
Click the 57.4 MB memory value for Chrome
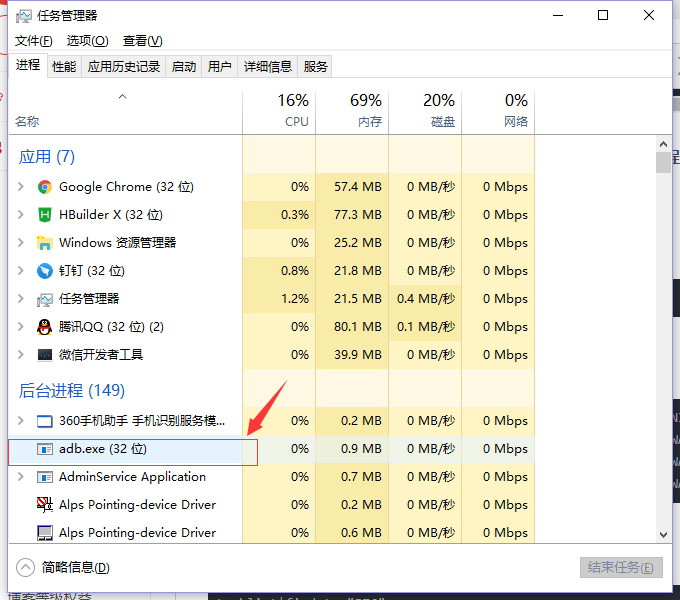(357, 187)
